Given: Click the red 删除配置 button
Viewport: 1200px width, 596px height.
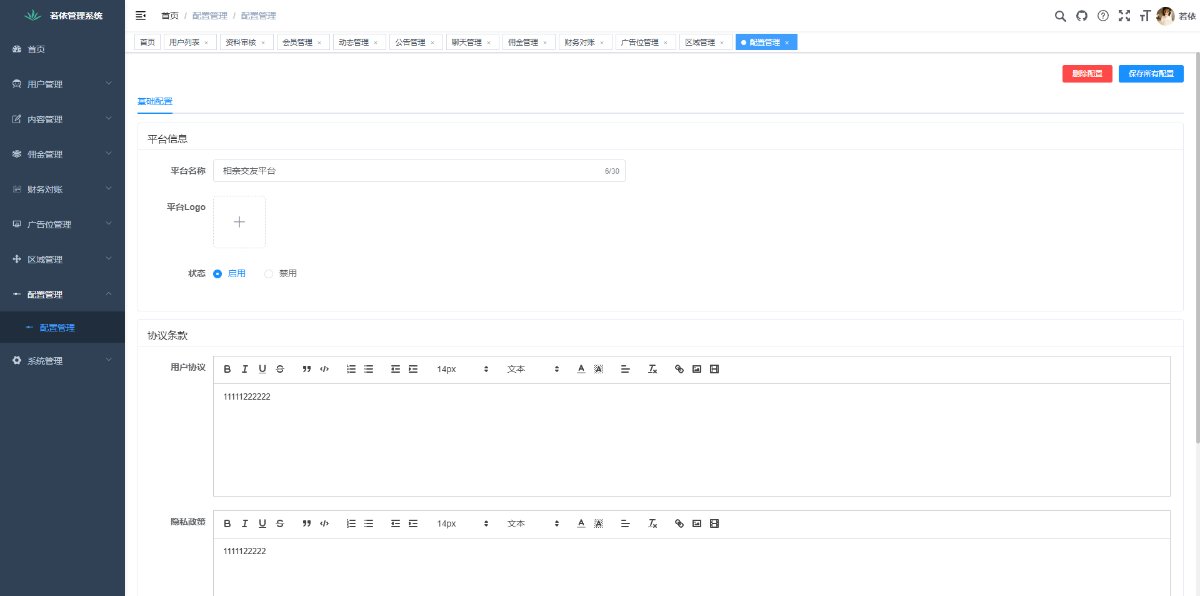Looking at the screenshot, I should (x=1087, y=73).
